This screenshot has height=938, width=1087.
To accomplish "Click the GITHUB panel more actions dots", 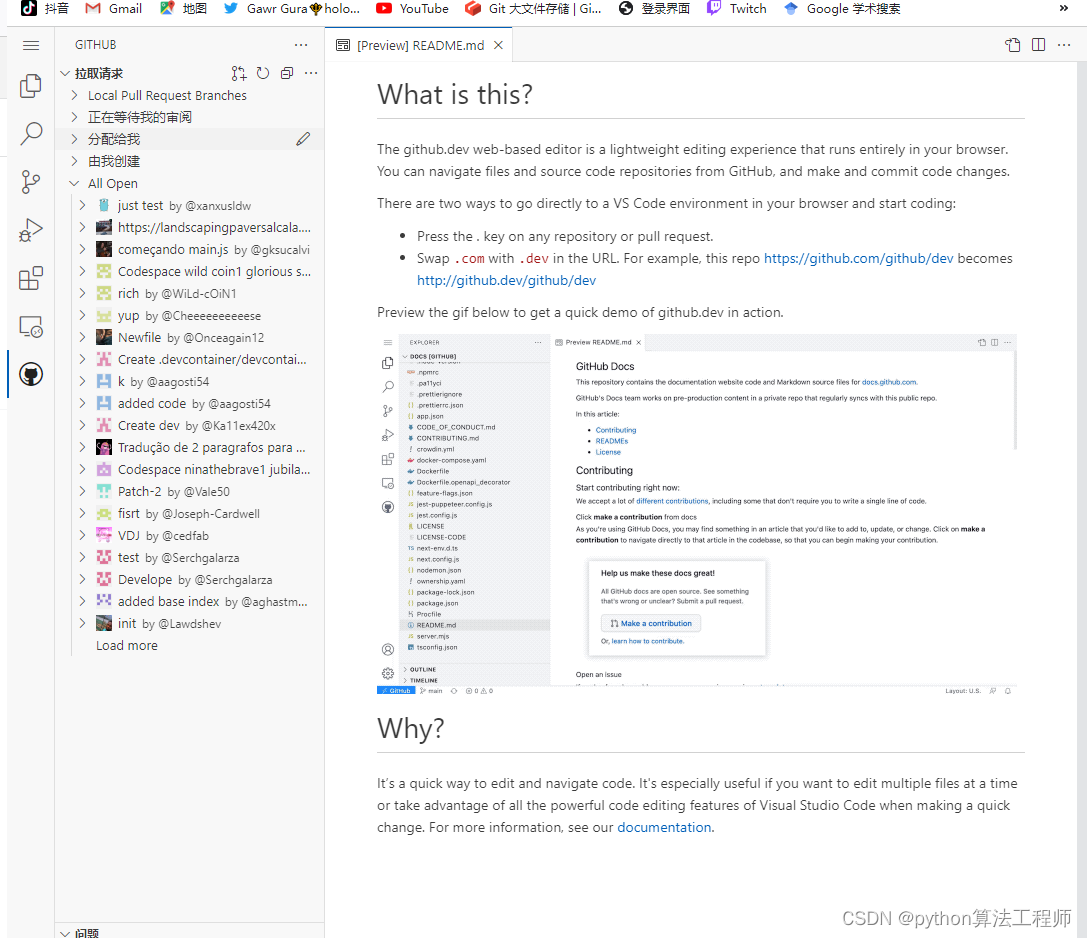I will [301, 45].
